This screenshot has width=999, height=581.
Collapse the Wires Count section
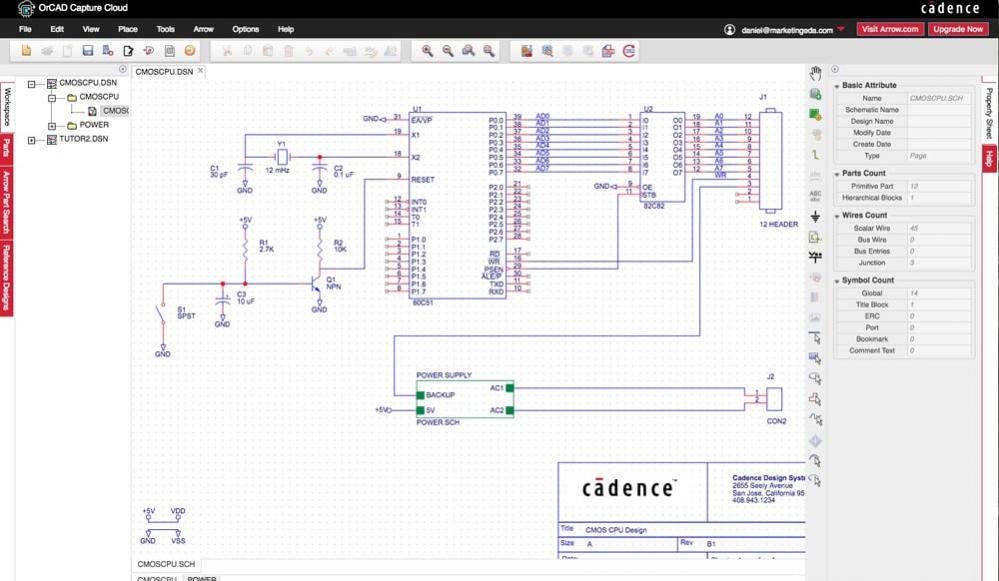837,216
